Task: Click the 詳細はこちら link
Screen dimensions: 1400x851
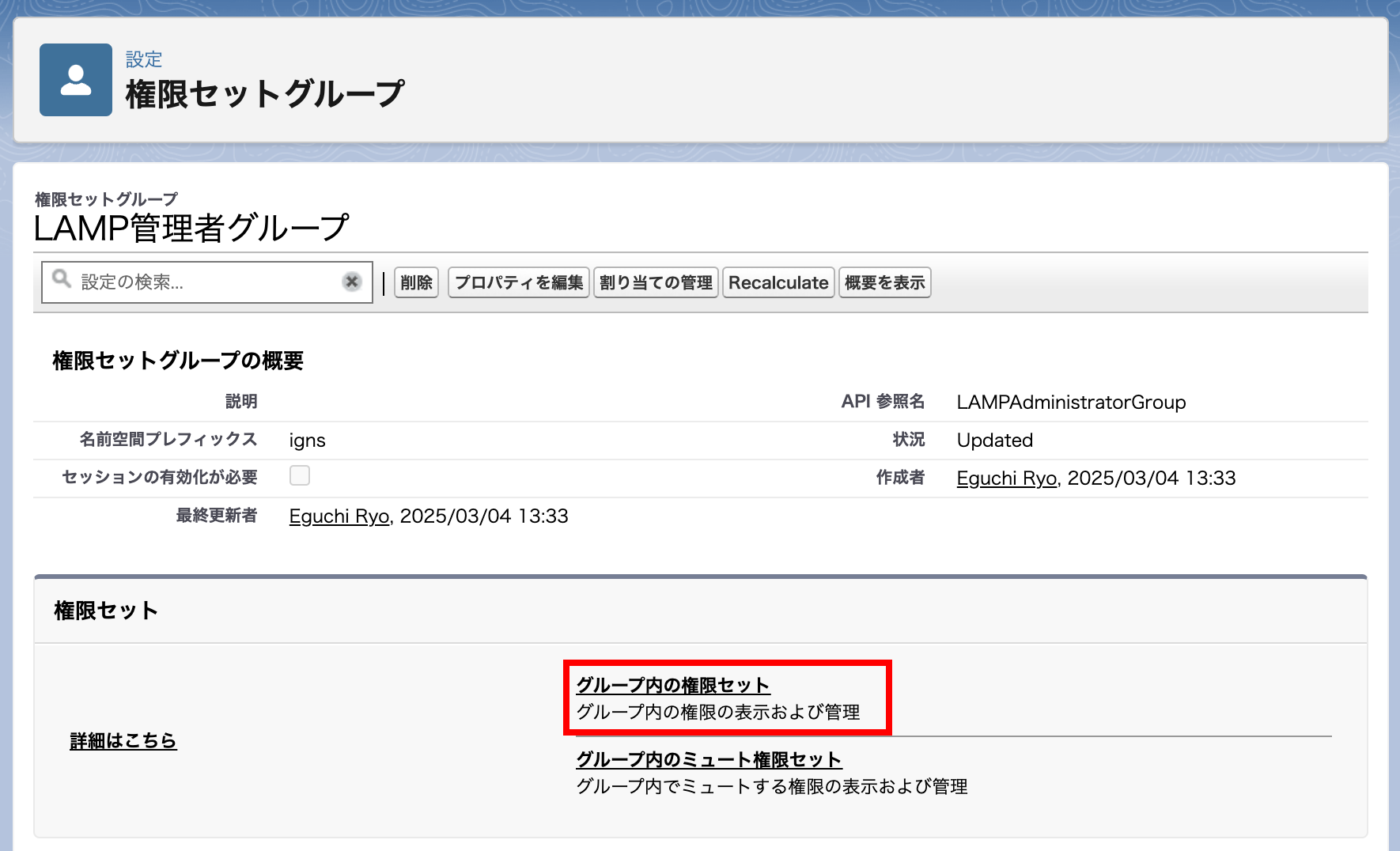Action: 123,741
